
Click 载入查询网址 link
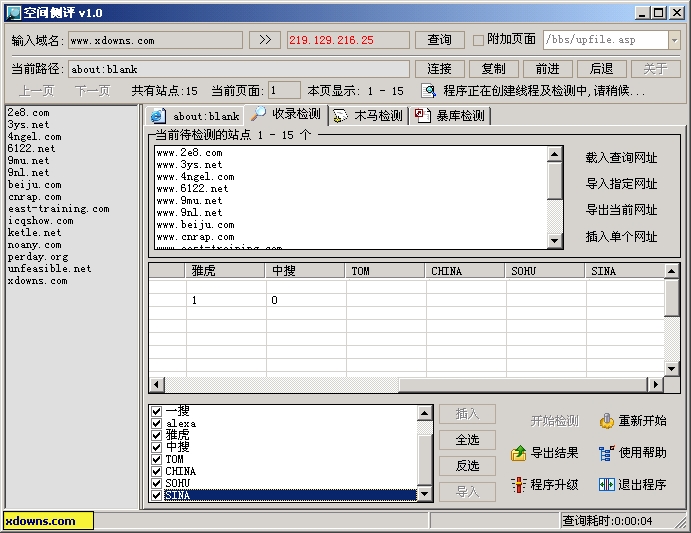click(621, 158)
